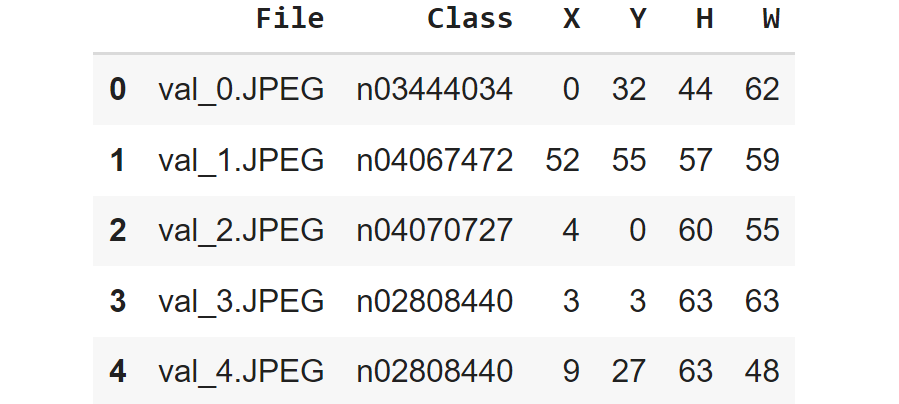Click the H column header
Screen dimensions: 899x404
(704, 19)
